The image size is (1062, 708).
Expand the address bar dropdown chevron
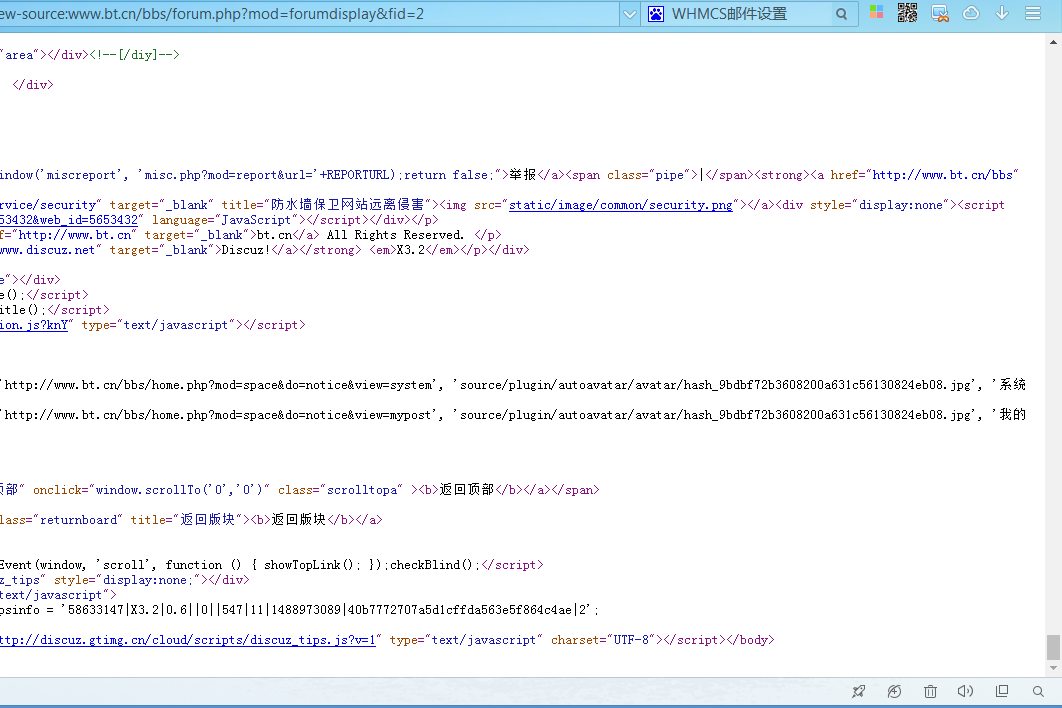(x=629, y=14)
